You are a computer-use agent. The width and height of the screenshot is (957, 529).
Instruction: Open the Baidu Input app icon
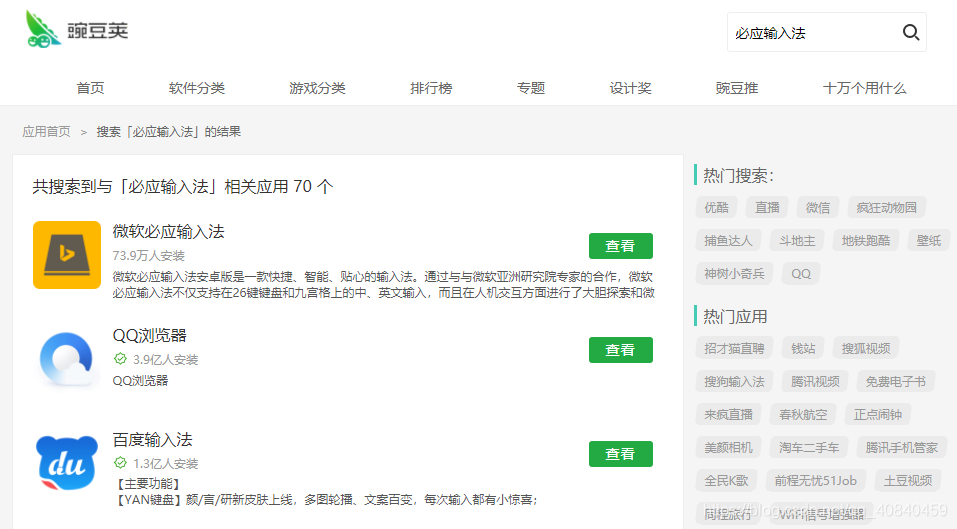67,462
